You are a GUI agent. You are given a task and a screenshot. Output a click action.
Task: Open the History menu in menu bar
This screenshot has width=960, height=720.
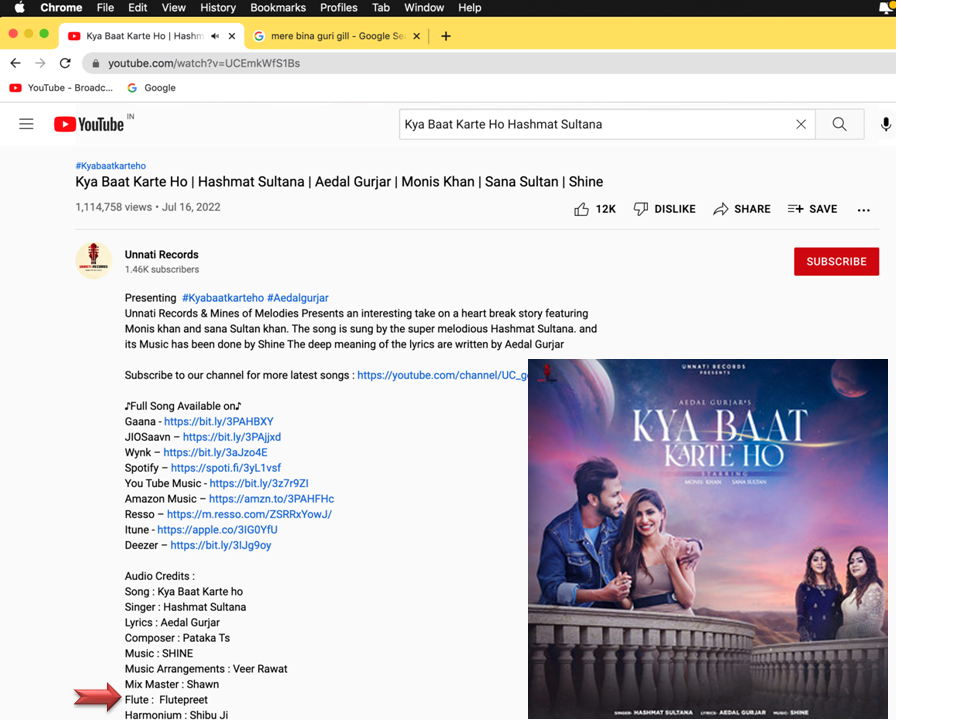click(218, 8)
